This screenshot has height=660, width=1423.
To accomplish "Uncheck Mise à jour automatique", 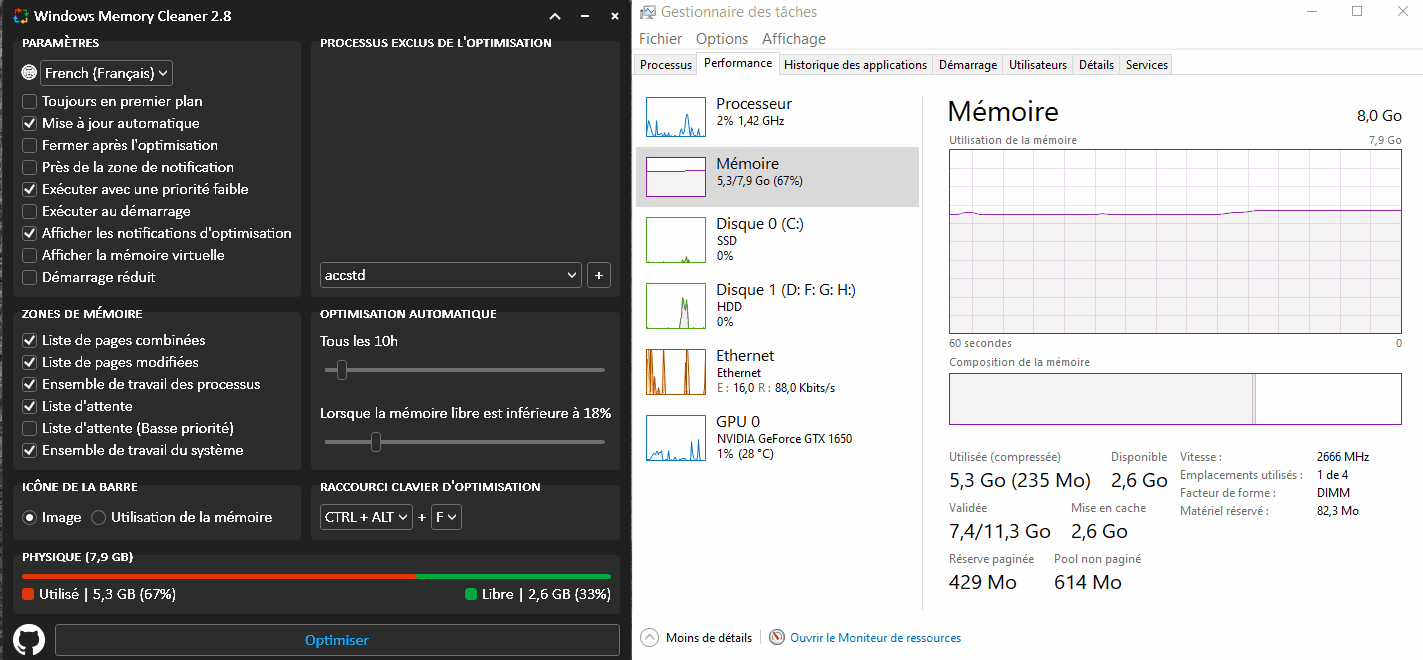I will [x=30, y=123].
